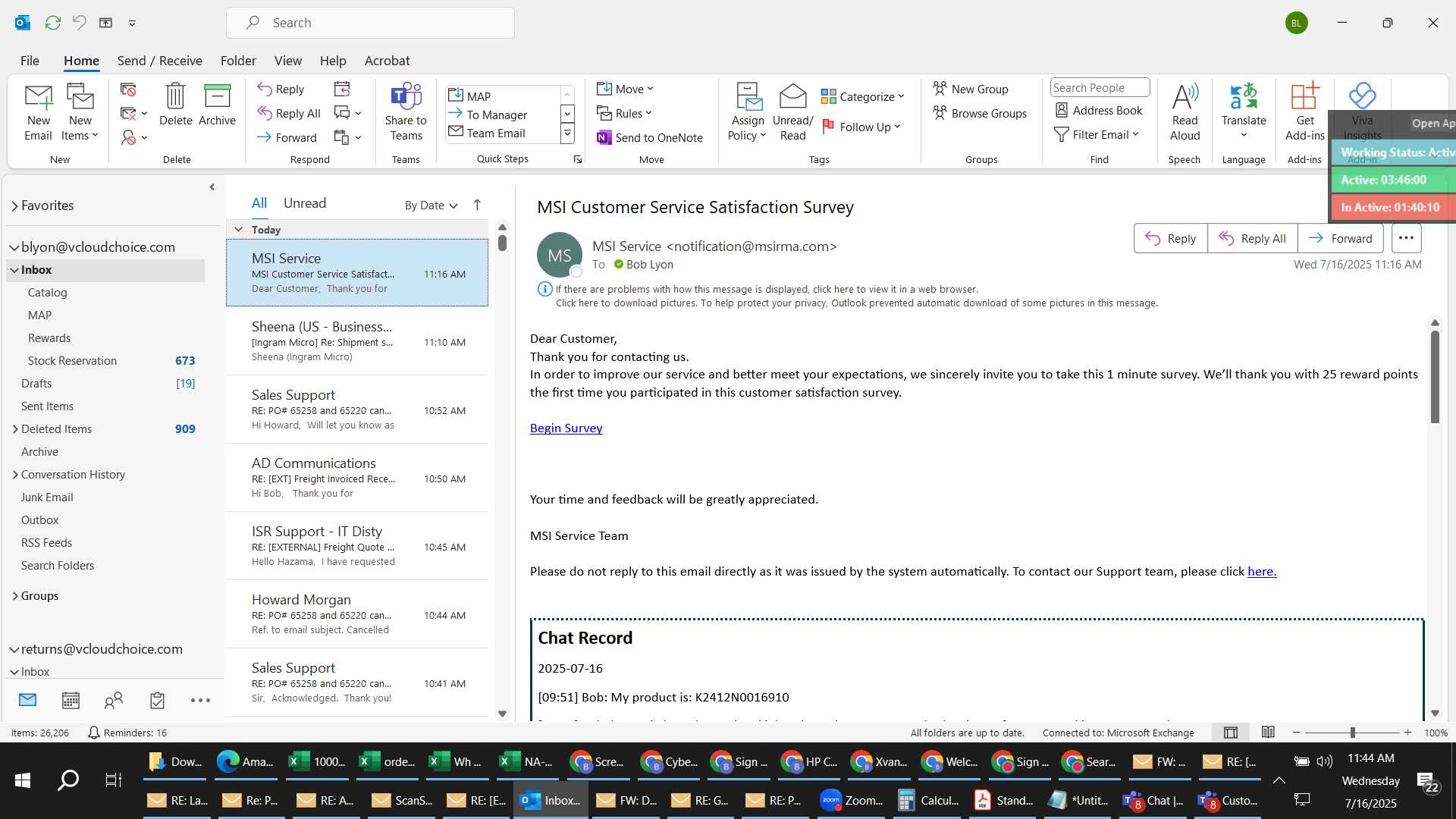
Task: Open Windows Start menu
Action: pos(23,780)
